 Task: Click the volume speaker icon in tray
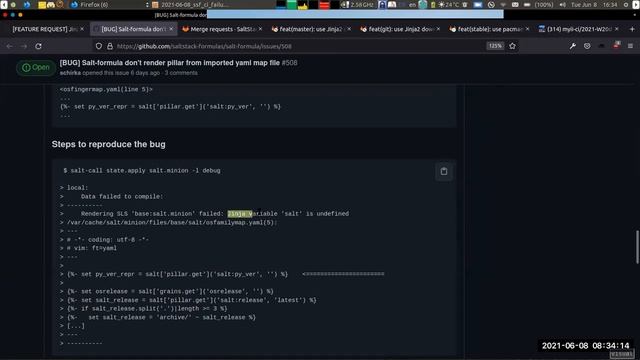pos(562,4)
